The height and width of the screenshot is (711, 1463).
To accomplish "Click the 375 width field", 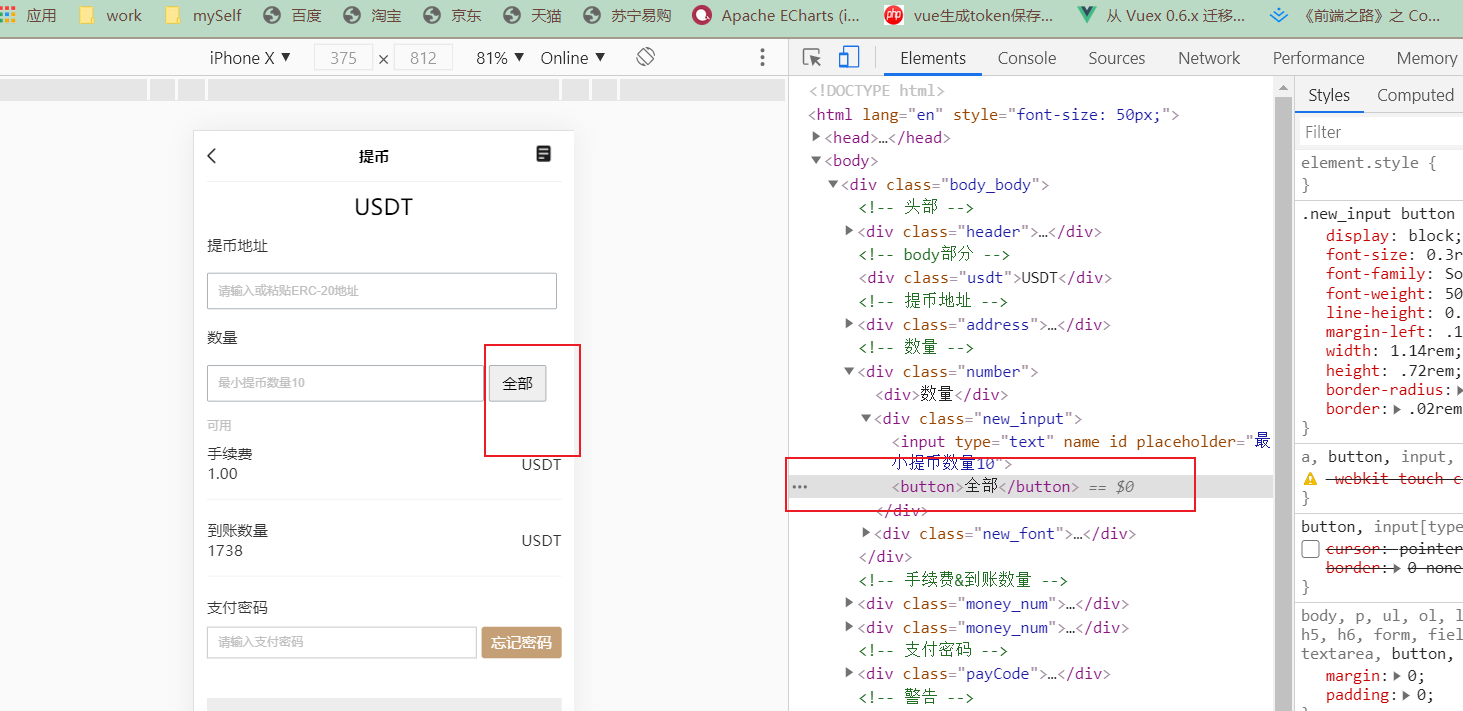I will point(343,58).
